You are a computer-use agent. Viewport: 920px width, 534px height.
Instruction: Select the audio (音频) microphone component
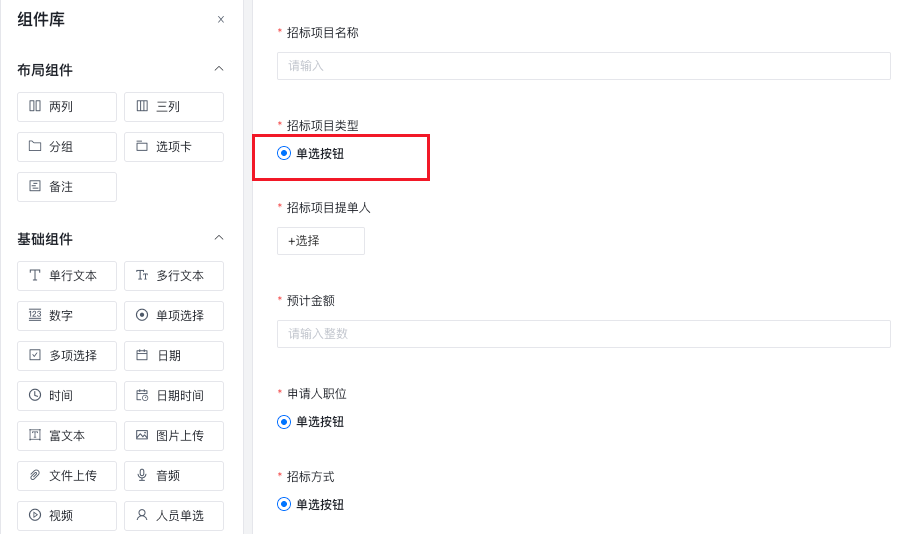173,476
